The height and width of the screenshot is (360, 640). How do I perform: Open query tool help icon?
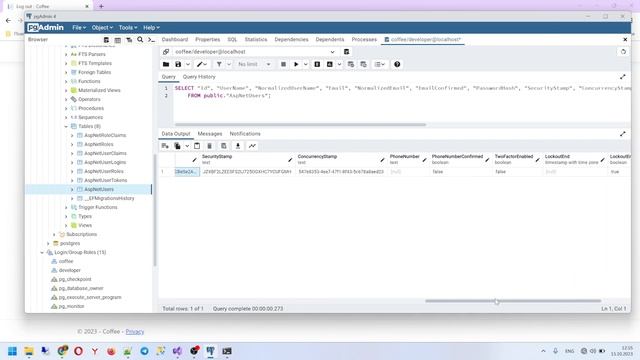pyautogui.click(x=397, y=64)
